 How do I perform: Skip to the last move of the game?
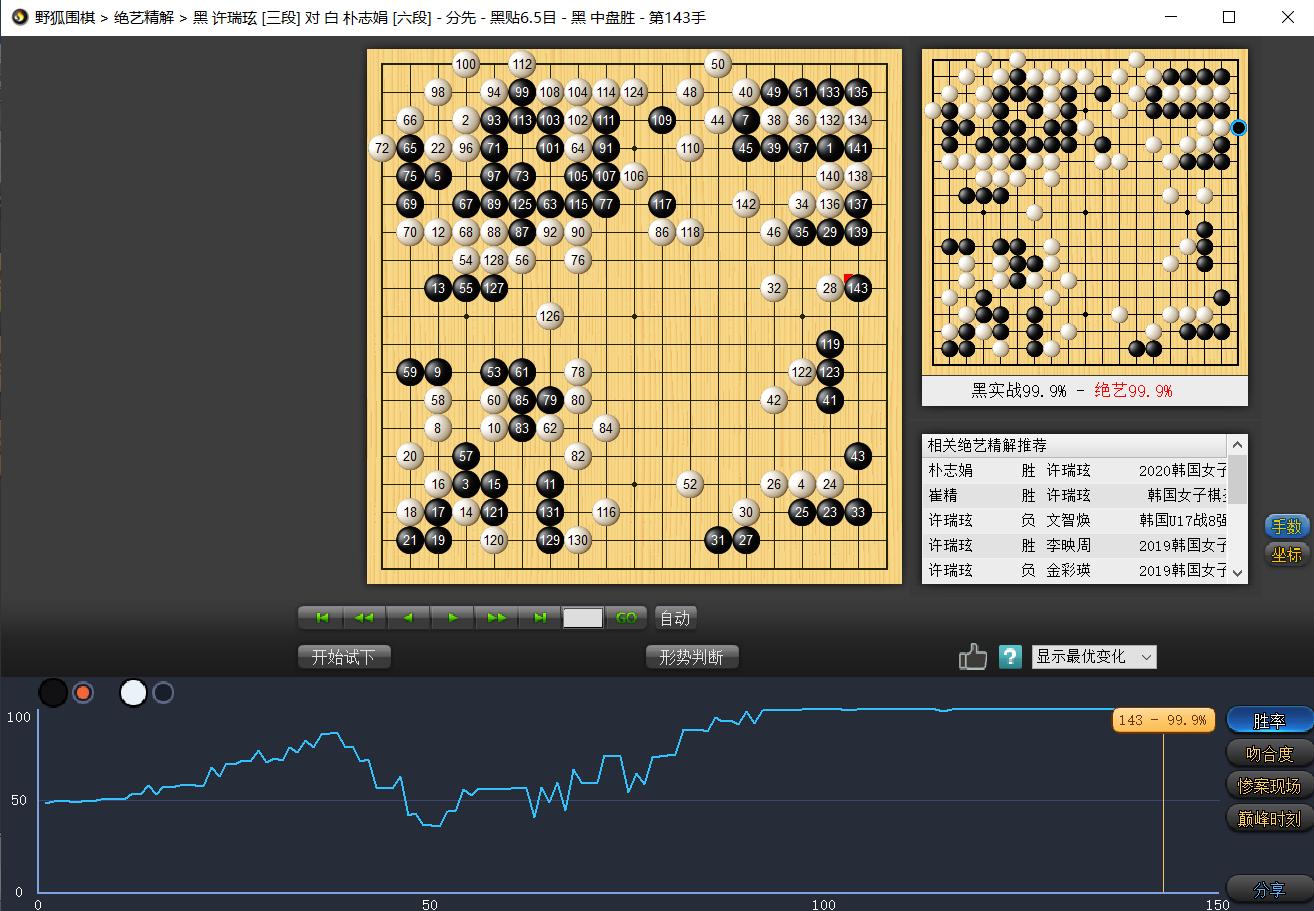[x=540, y=618]
